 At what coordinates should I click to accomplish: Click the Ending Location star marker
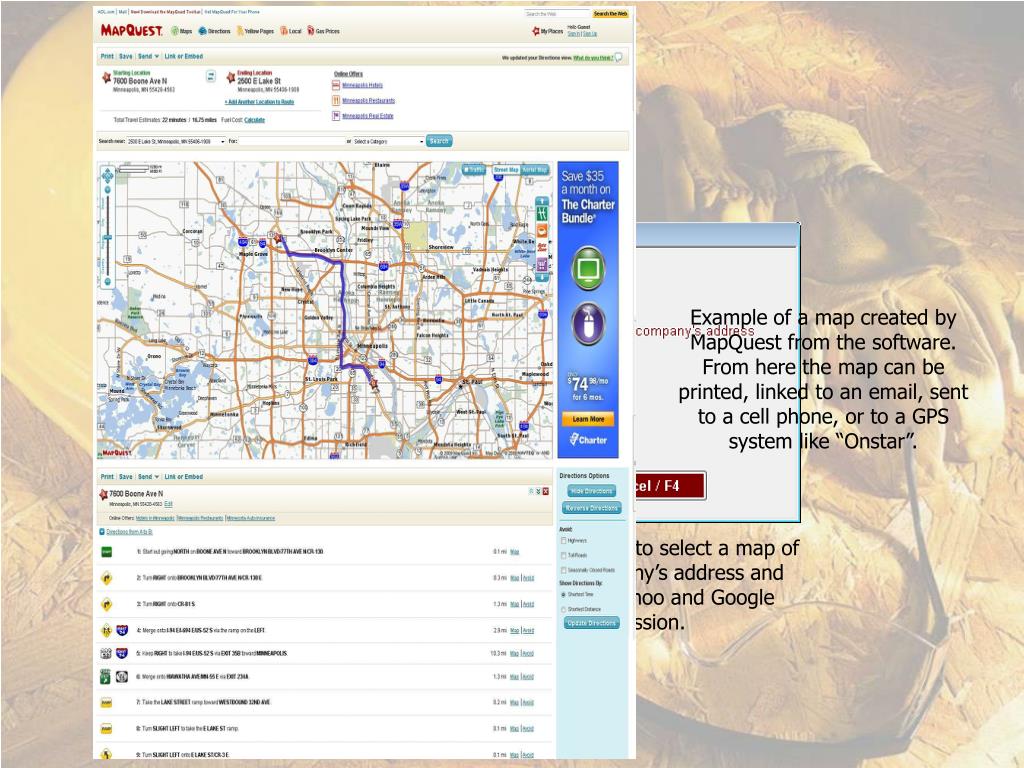(231, 78)
